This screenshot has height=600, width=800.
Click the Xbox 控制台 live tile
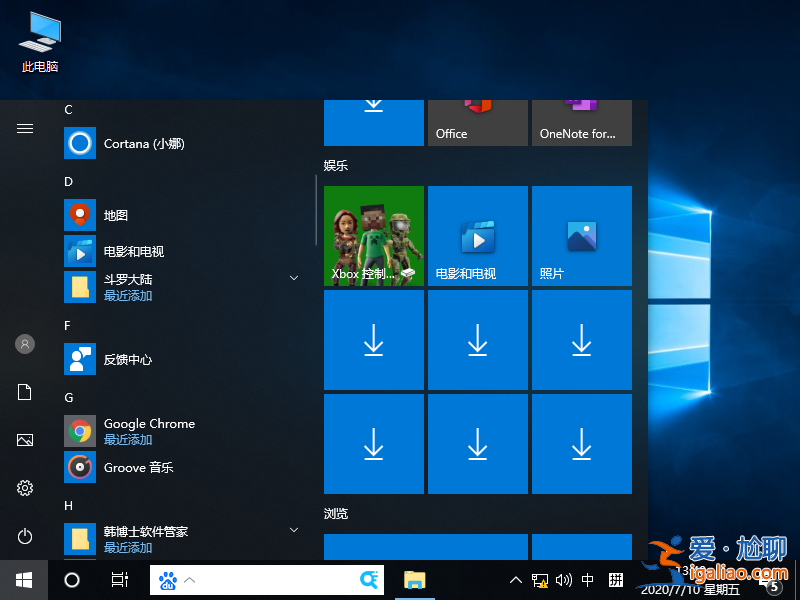374,236
